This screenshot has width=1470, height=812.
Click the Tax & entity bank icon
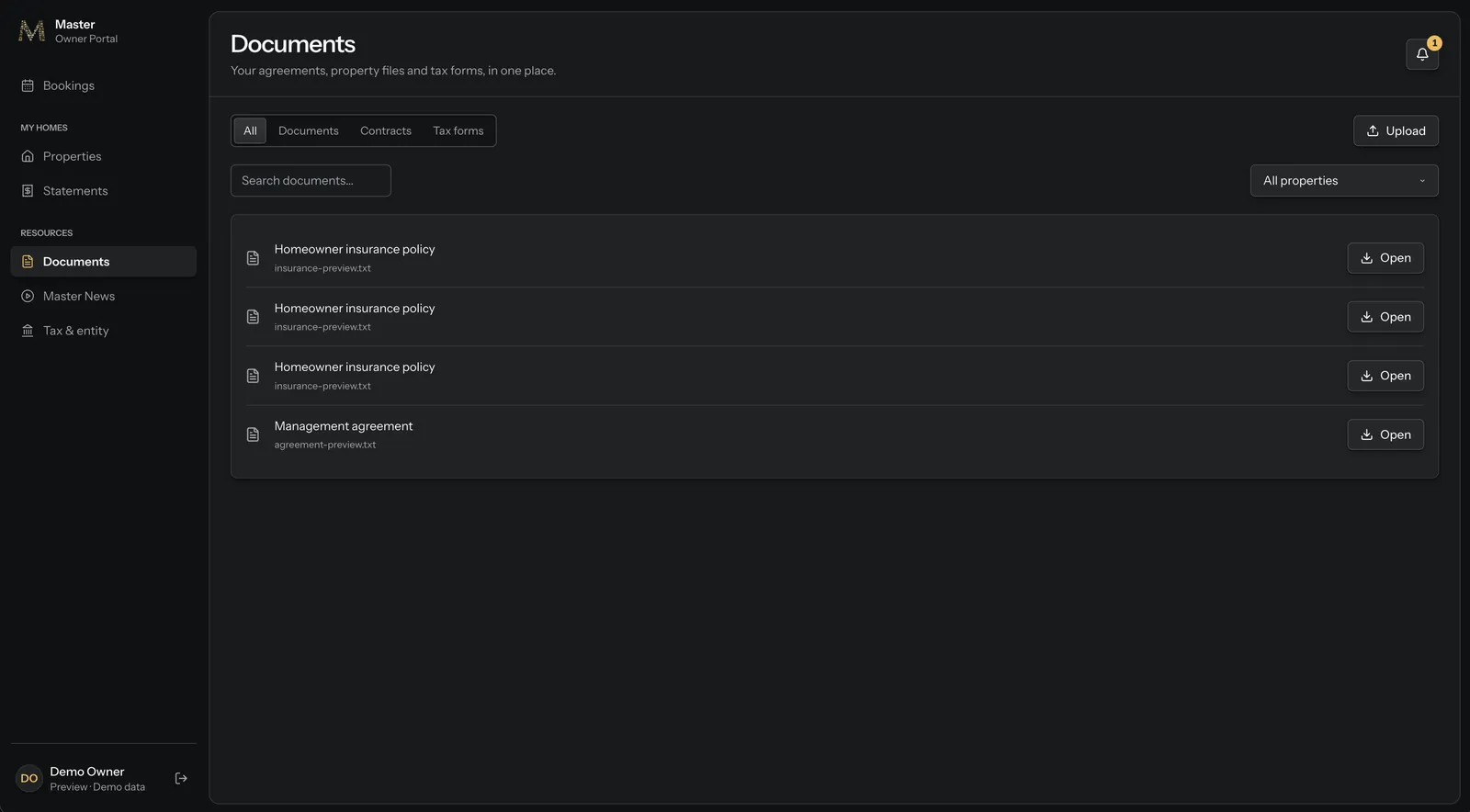28,331
